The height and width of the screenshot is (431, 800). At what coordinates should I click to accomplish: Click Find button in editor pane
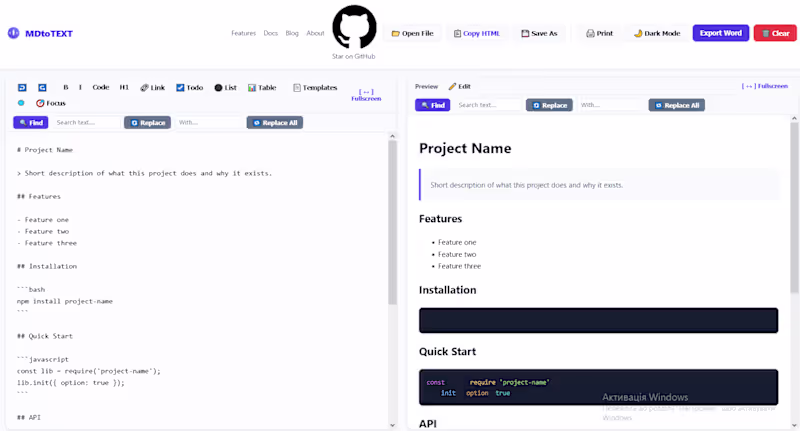(x=31, y=122)
